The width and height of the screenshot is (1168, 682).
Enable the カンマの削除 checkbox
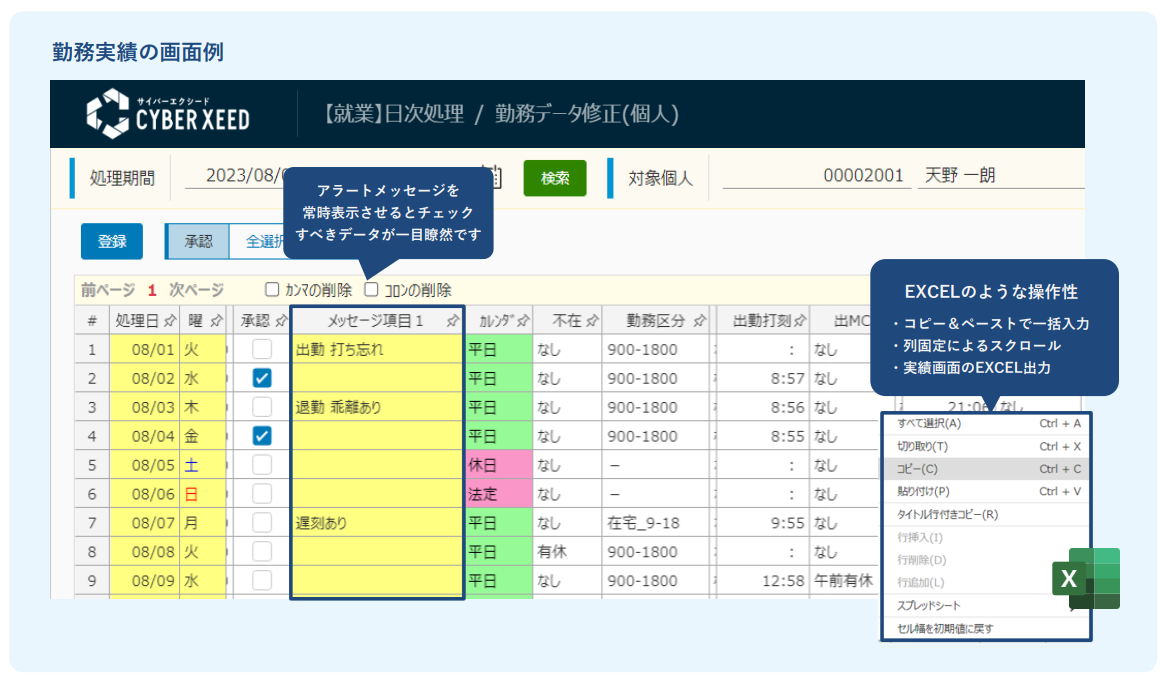click(x=272, y=290)
